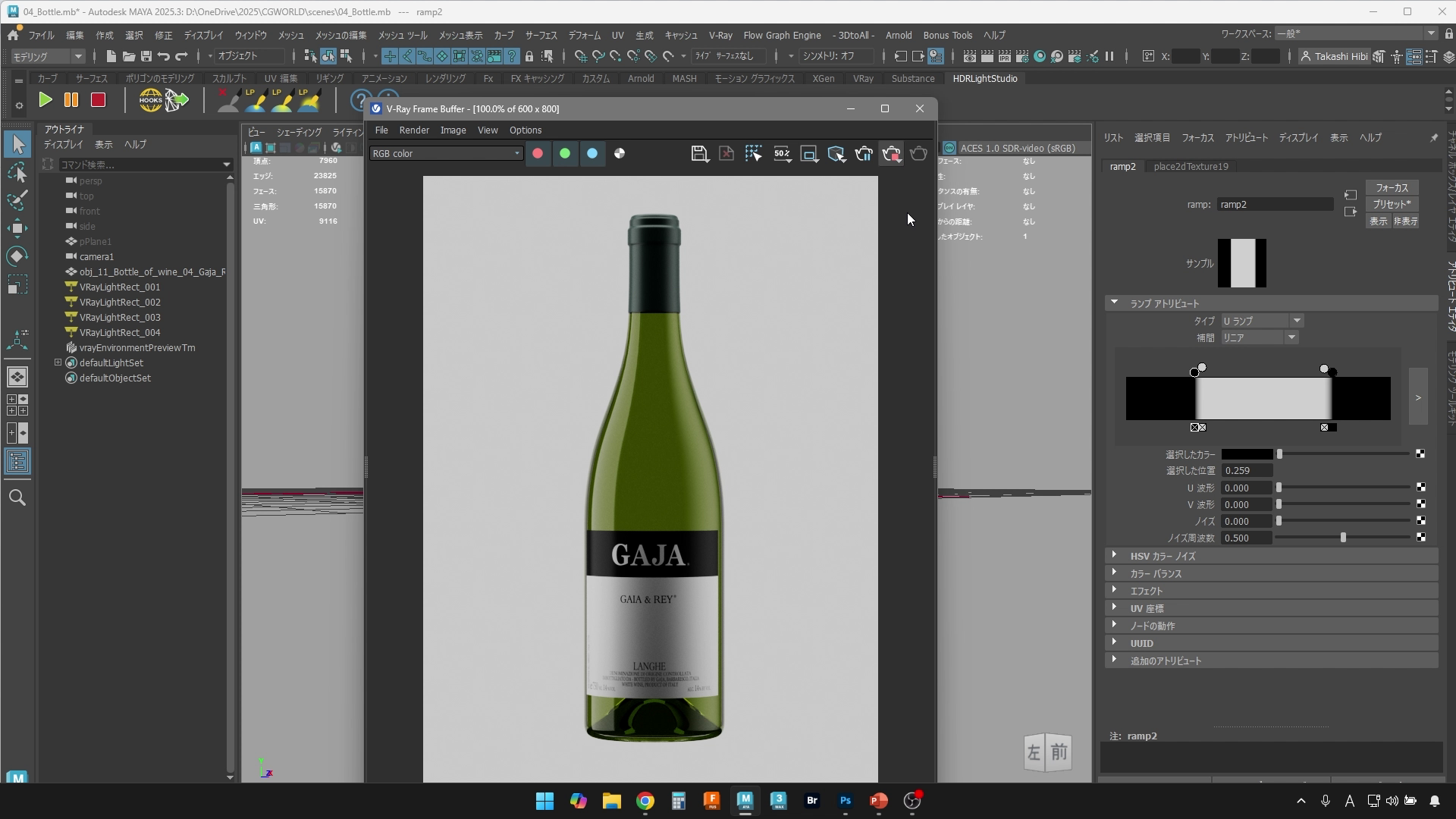1456x819 pixels.
Task: Click the red stop icon on shelf
Action: click(98, 100)
